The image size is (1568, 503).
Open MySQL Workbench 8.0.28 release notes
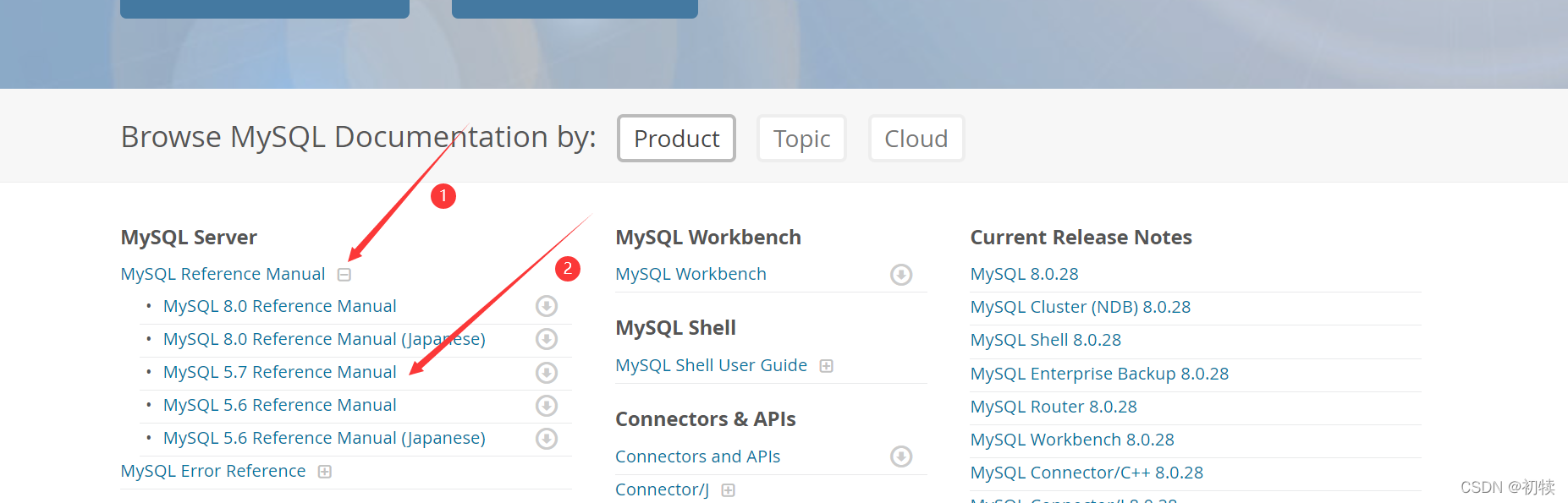1072,440
